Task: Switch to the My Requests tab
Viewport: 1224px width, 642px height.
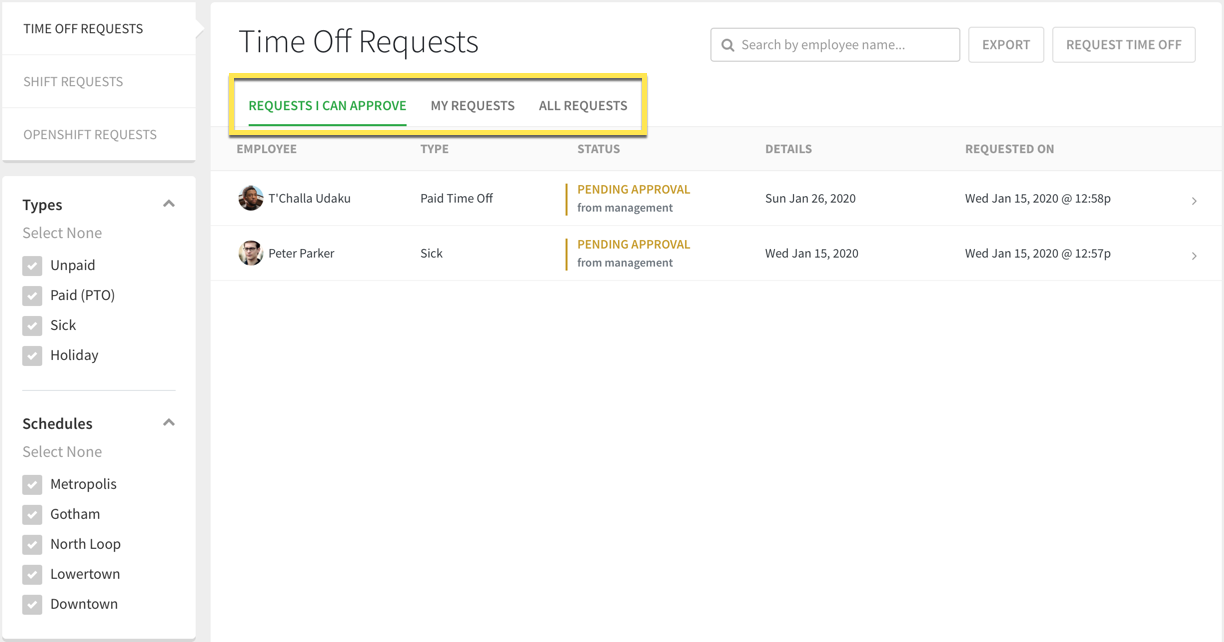Action: (x=473, y=105)
